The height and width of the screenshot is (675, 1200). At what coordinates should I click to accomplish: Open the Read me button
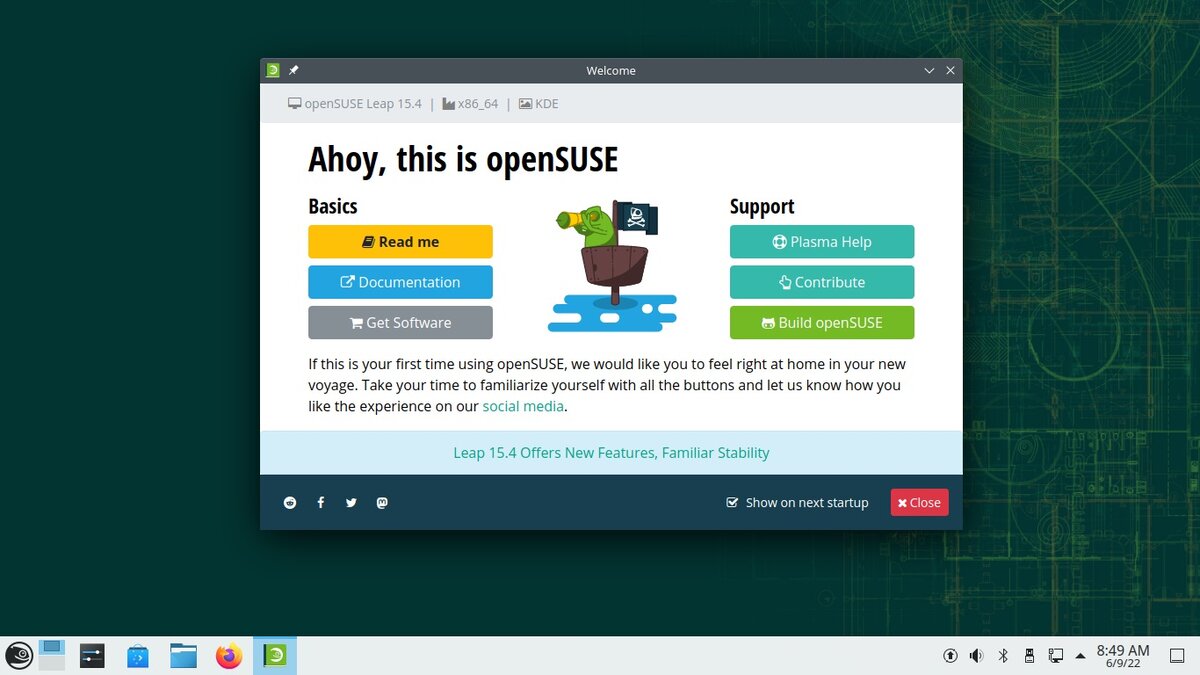tap(400, 242)
